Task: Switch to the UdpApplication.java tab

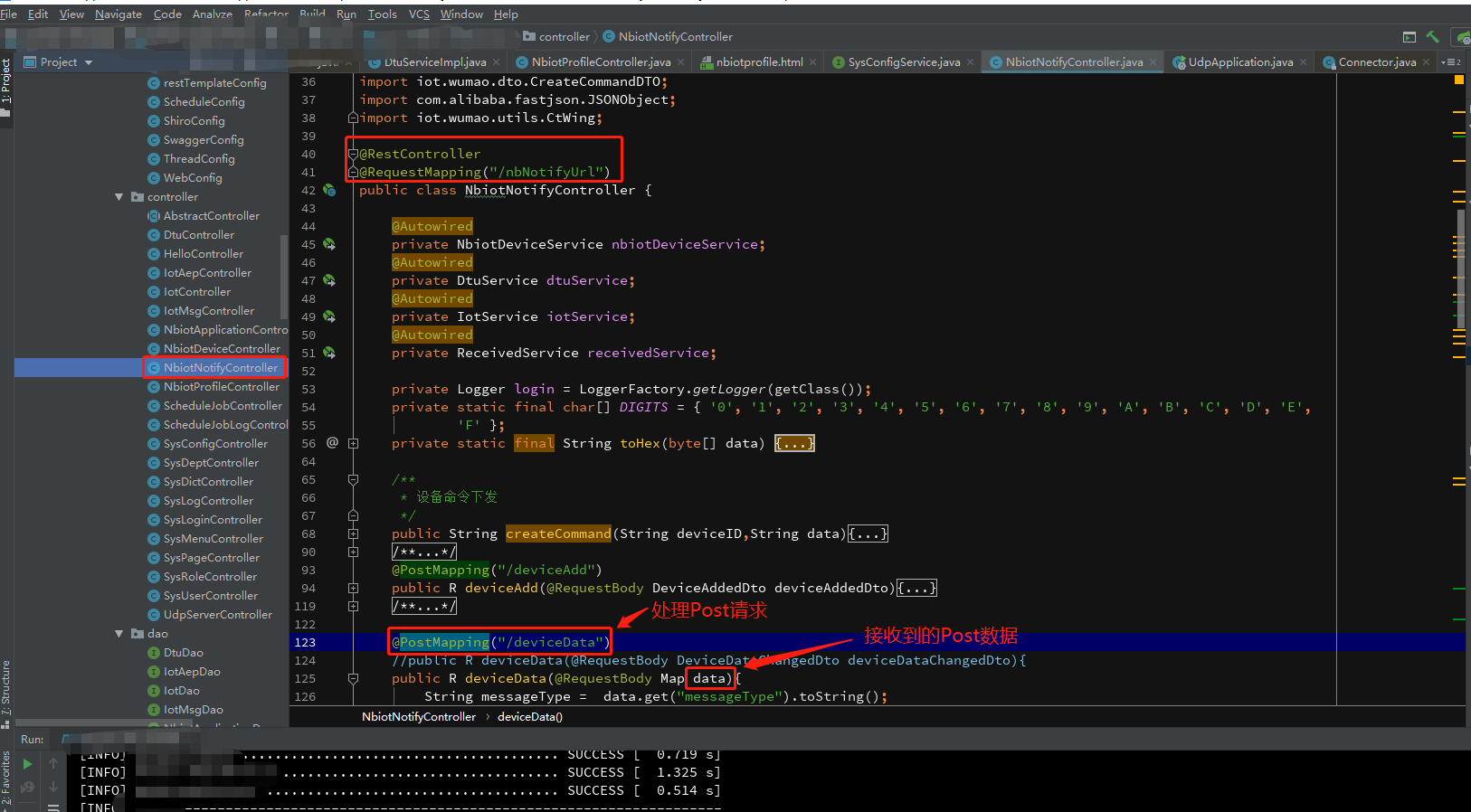Action: (x=1240, y=62)
